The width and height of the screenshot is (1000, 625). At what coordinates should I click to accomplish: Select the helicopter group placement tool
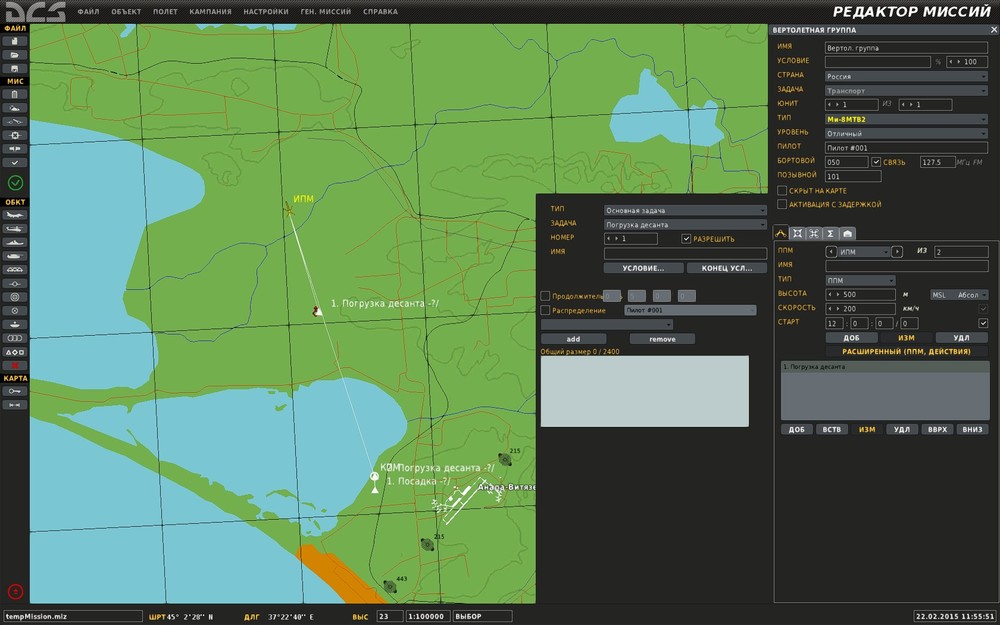[15, 228]
